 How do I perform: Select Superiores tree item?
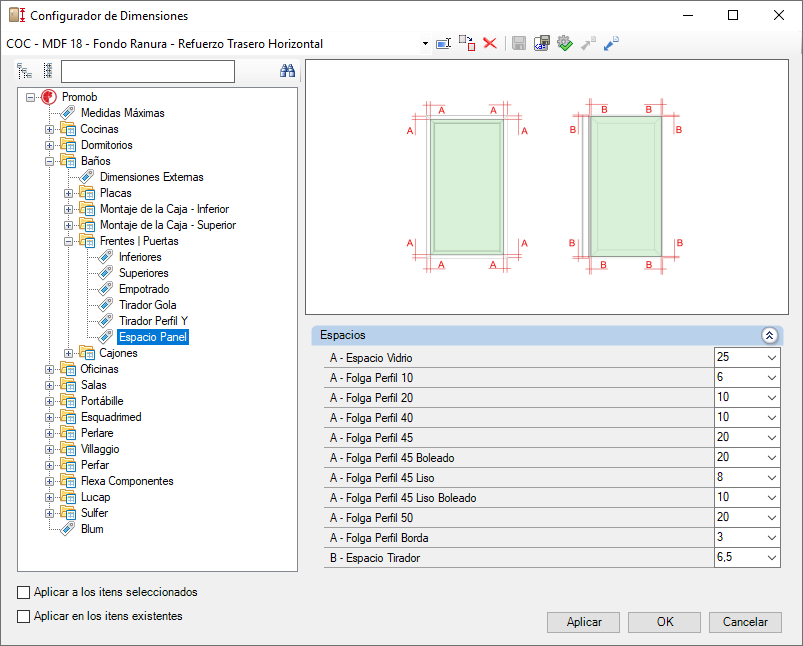click(x=143, y=273)
